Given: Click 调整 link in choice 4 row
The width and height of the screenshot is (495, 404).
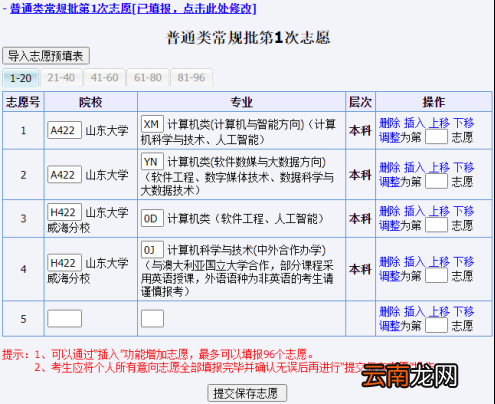Looking at the screenshot, I should click(390, 276).
